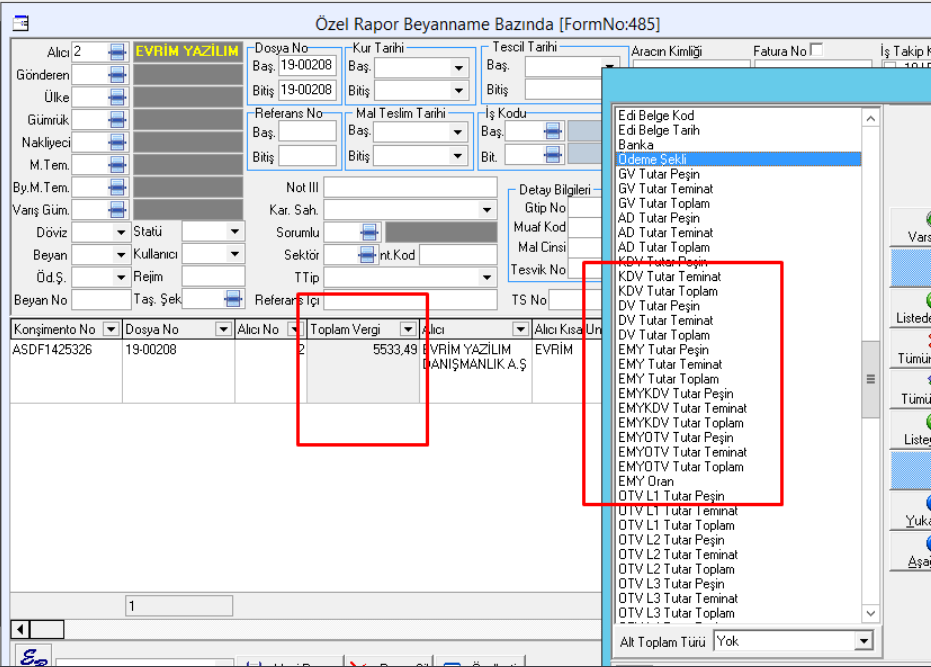Open lookup icon next to Nakliyeci field
Screen dimensions: 931x667
[117, 143]
